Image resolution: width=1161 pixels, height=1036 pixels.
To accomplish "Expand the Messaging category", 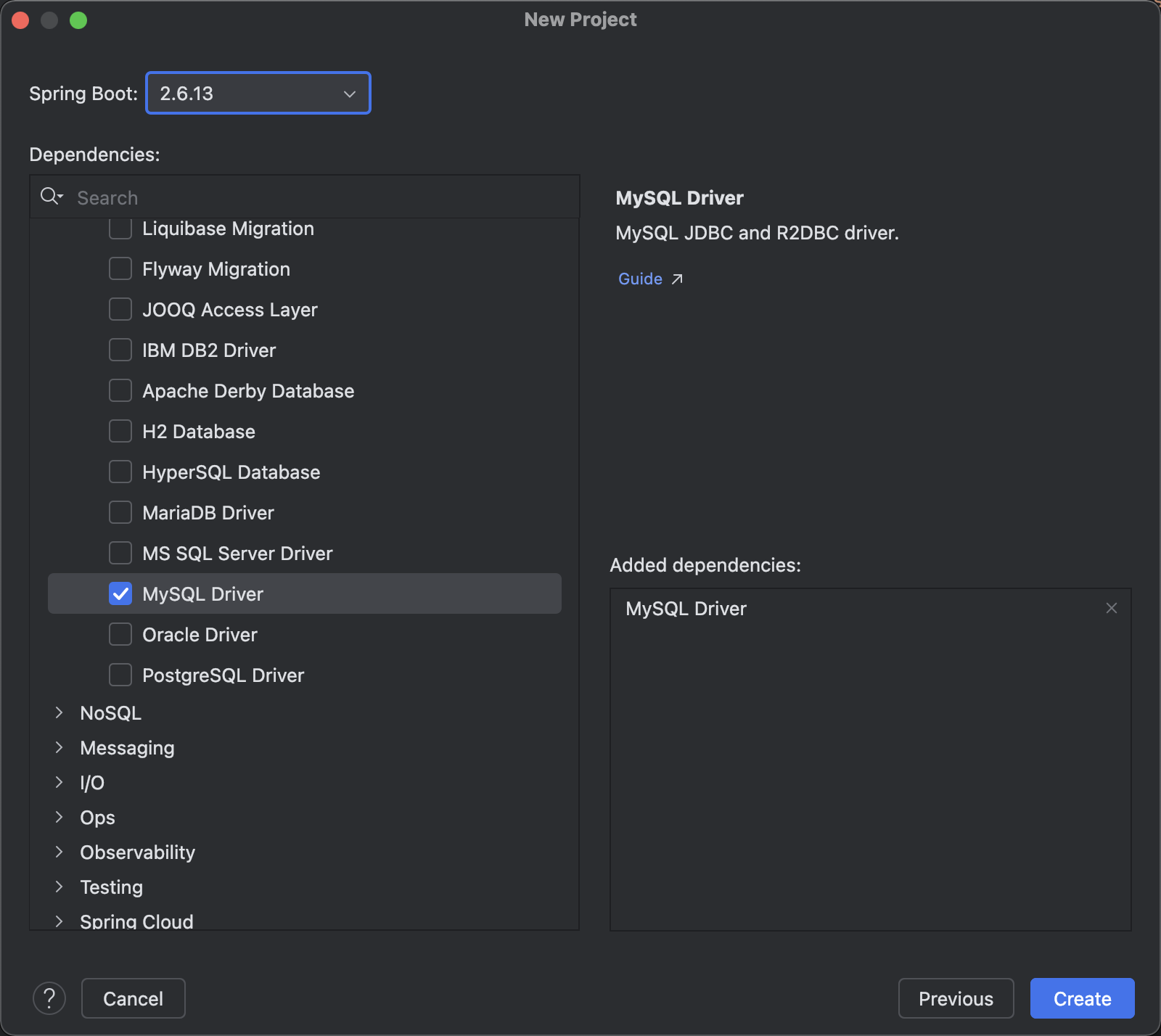I will coord(60,748).
